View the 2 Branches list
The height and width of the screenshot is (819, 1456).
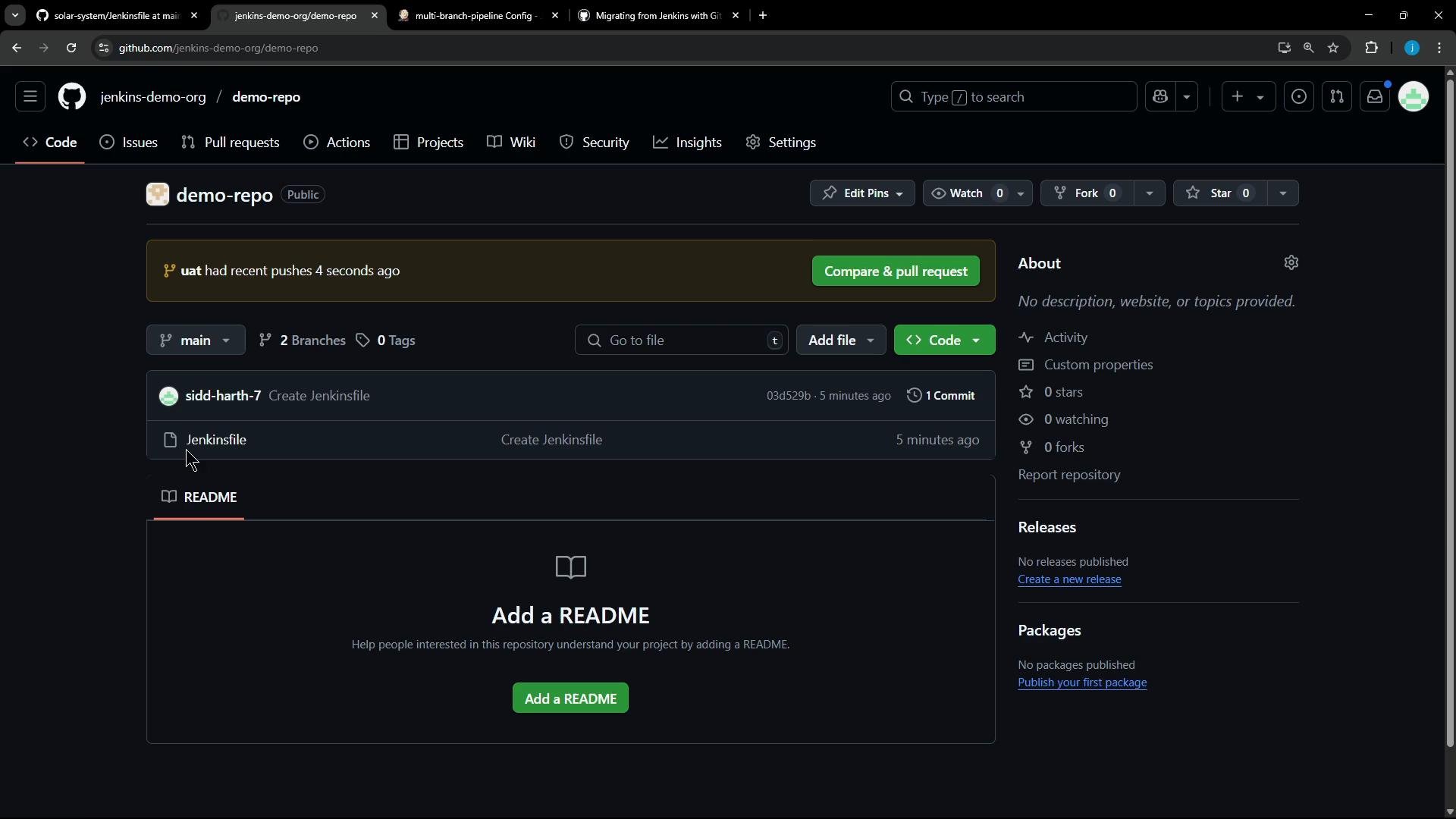pos(302,340)
